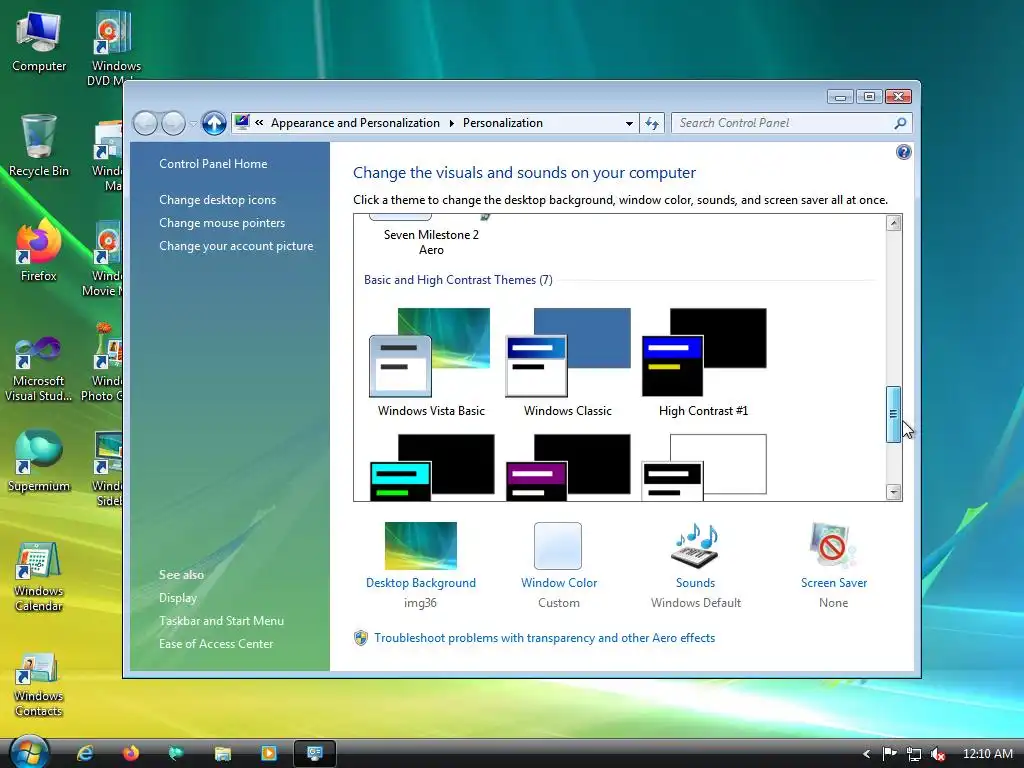The width and height of the screenshot is (1024, 768).
Task: Click the control panel icon in address bar
Action: pos(242,122)
